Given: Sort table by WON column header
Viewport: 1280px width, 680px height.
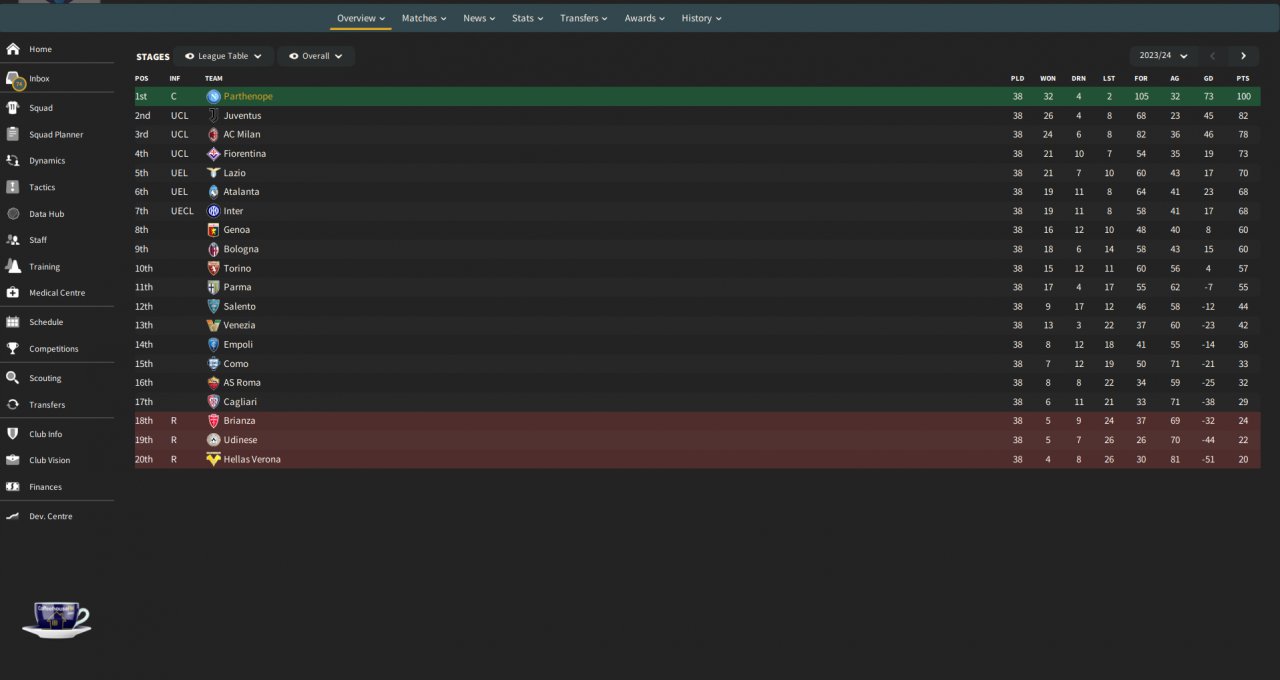Looking at the screenshot, I should (1048, 78).
